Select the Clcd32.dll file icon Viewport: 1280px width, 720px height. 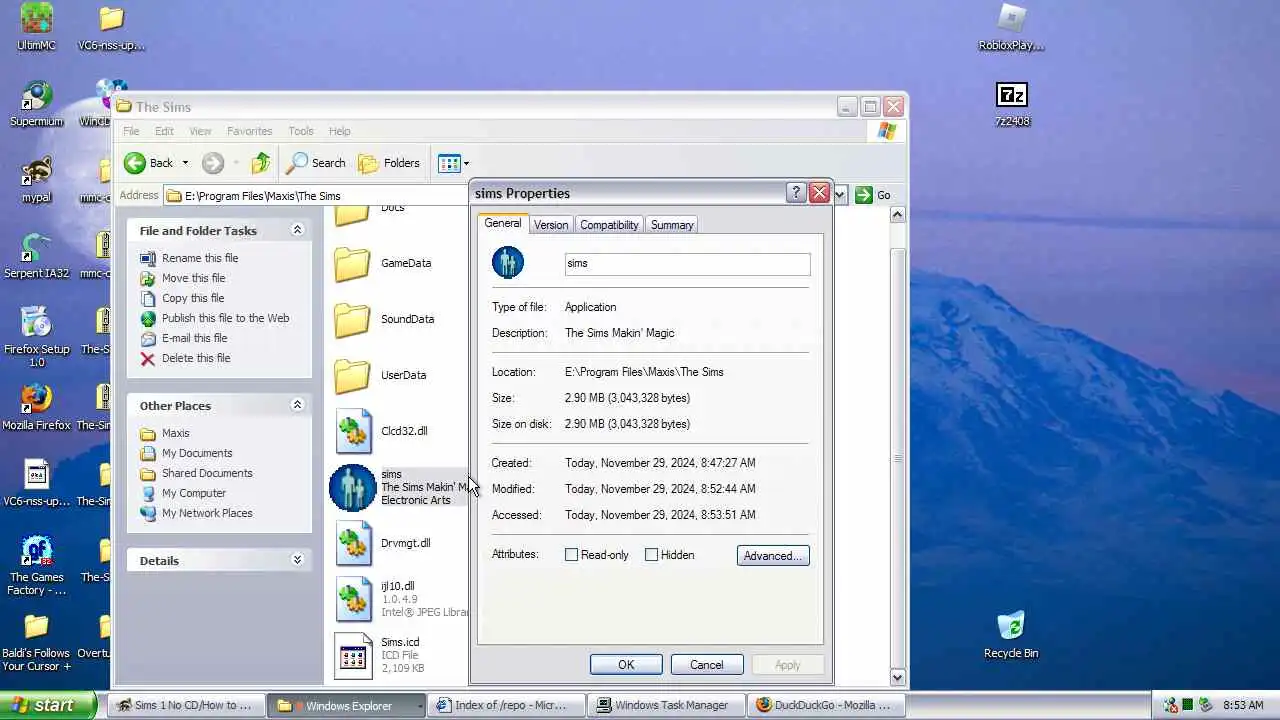(x=353, y=431)
